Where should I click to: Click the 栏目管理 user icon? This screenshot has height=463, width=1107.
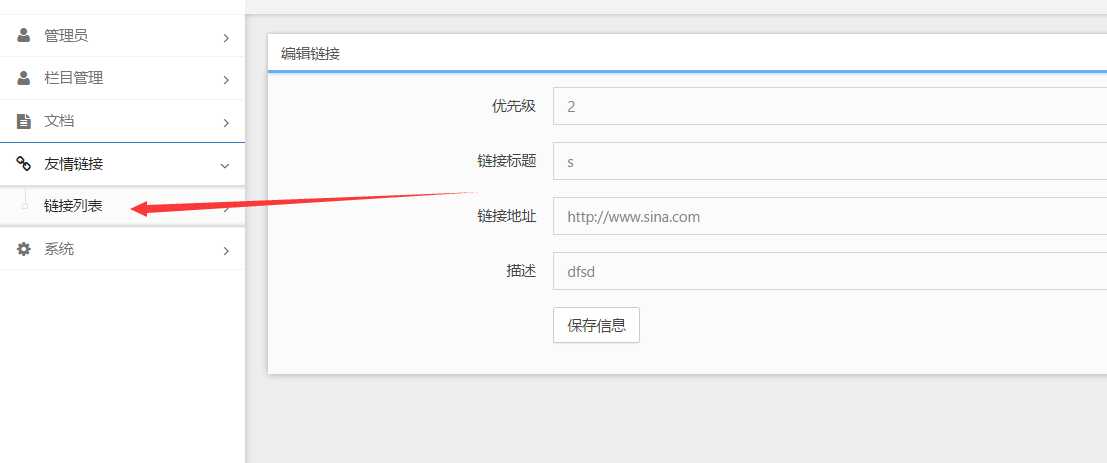pyautogui.click(x=23, y=78)
